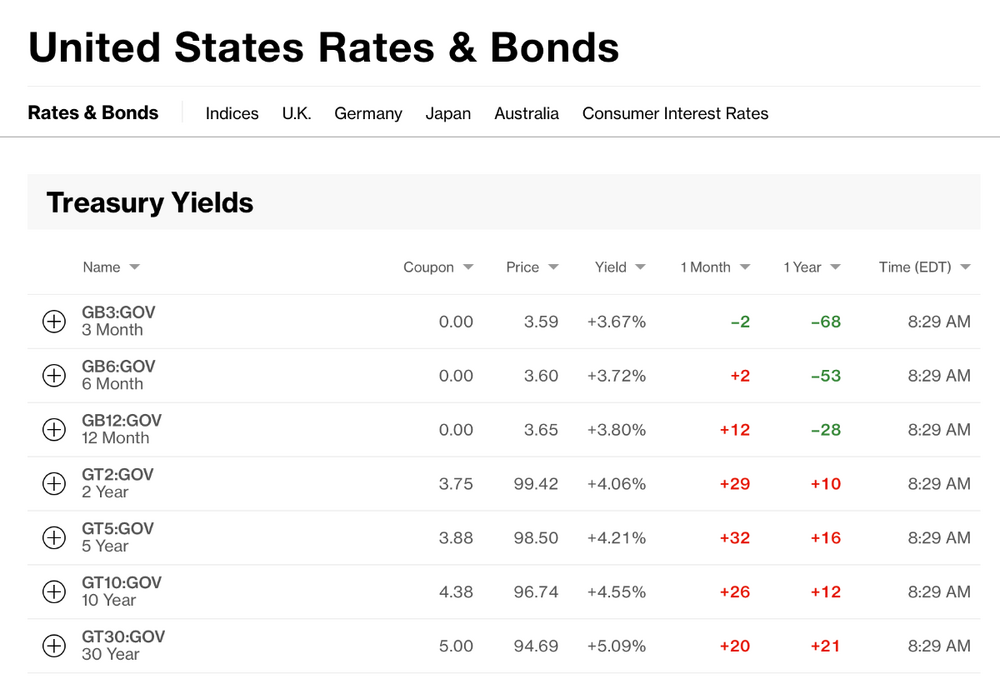Image resolution: width=1000 pixels, height=689 pixels.
Task: Add GT30:GOV 30 Year via plus icon
Action: [54, 646]
